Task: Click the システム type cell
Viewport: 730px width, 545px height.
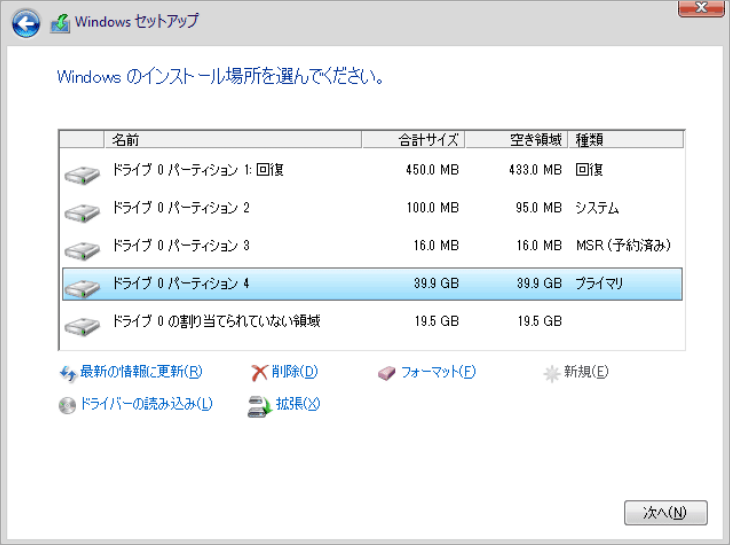Action: [x=597, y=208]
